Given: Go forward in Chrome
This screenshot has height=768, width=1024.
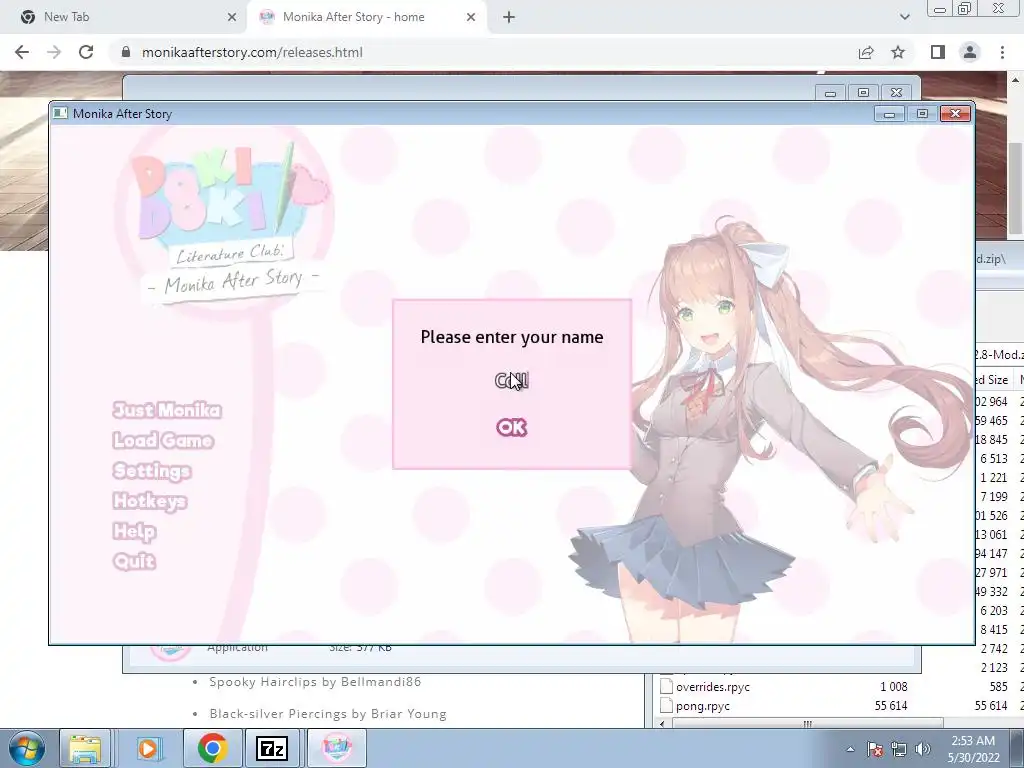Looking at the screenshot, I should coord(54,52).
